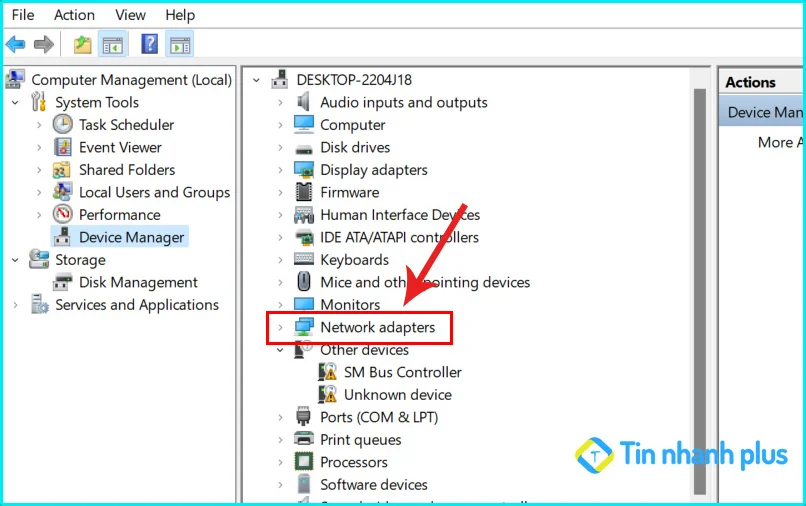Click the Display adapters icon

click(304, 170)
